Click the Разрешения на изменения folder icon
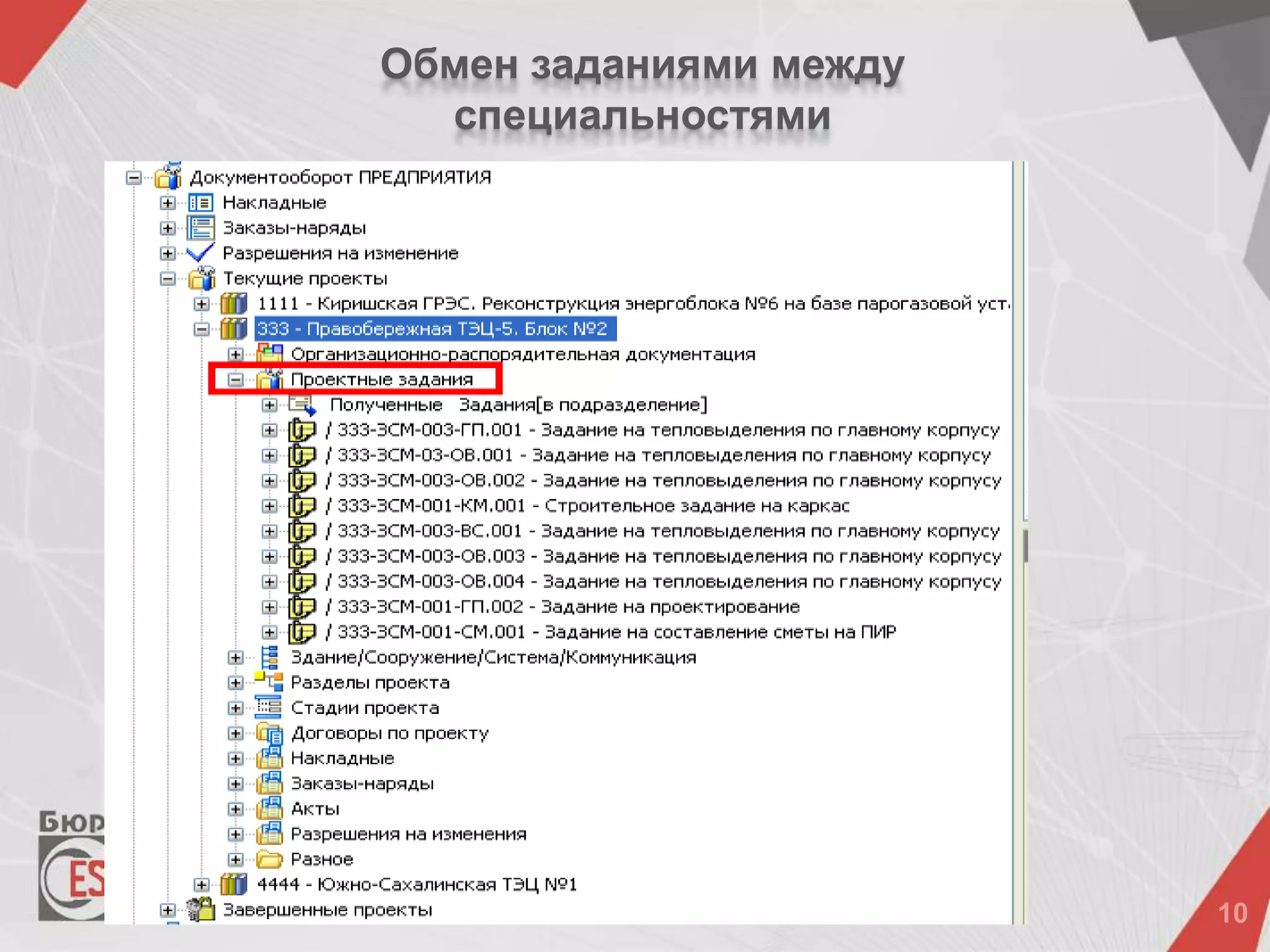The image size is (1270, 952). pos(270,834)
